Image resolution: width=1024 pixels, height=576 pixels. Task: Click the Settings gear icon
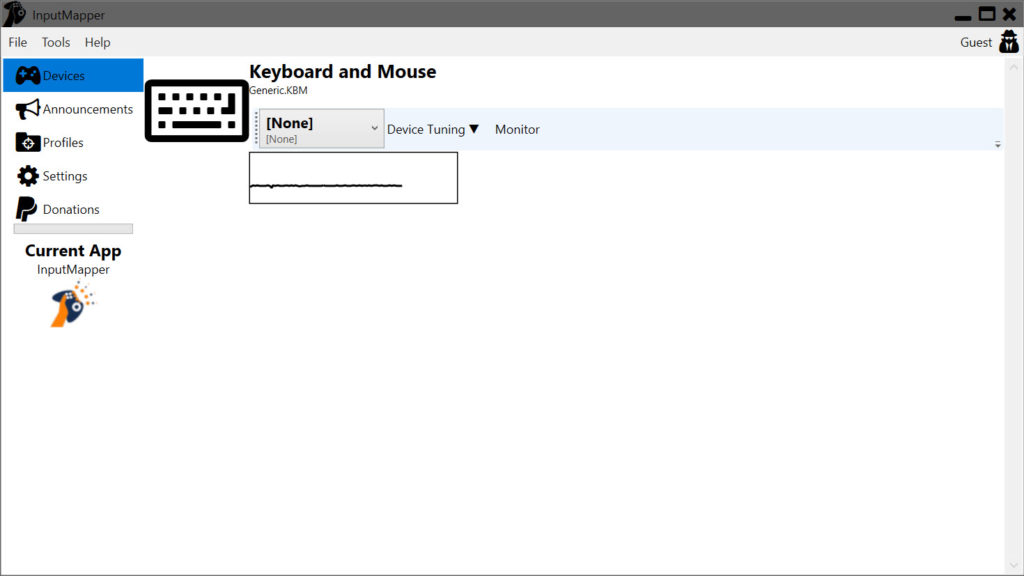27,176
